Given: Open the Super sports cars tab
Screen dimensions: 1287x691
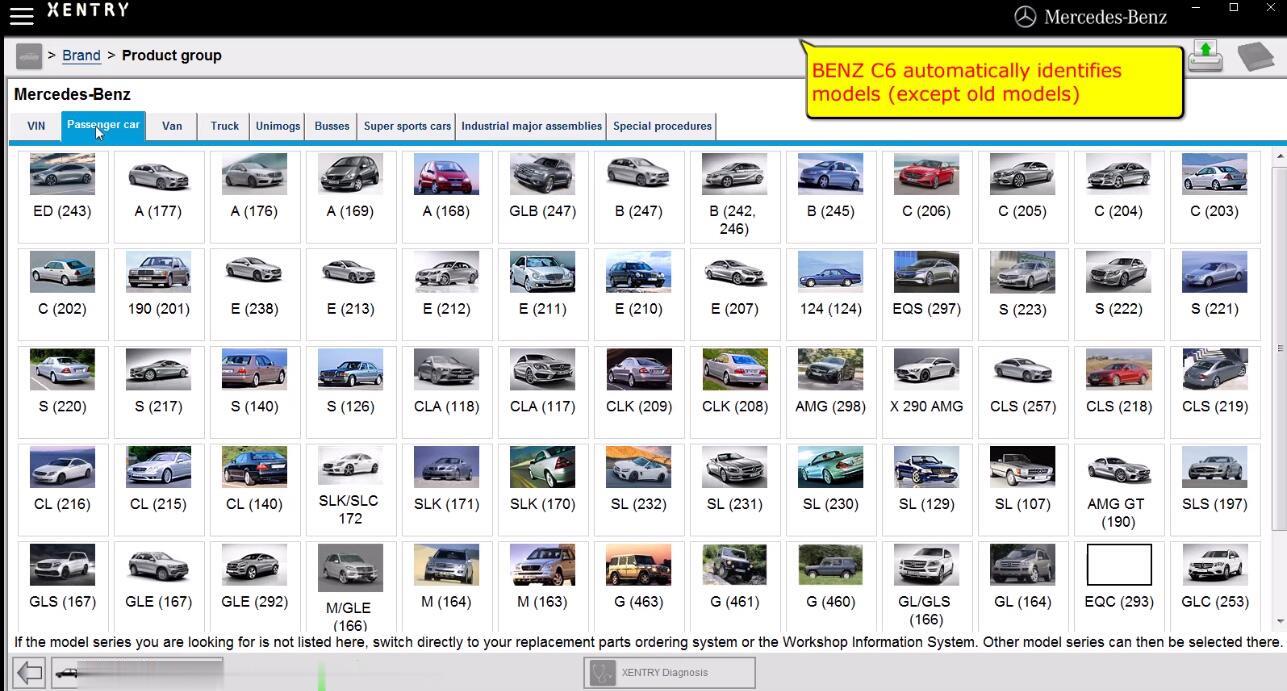Looking at the screenshot, I should click(x=407, y=126).
